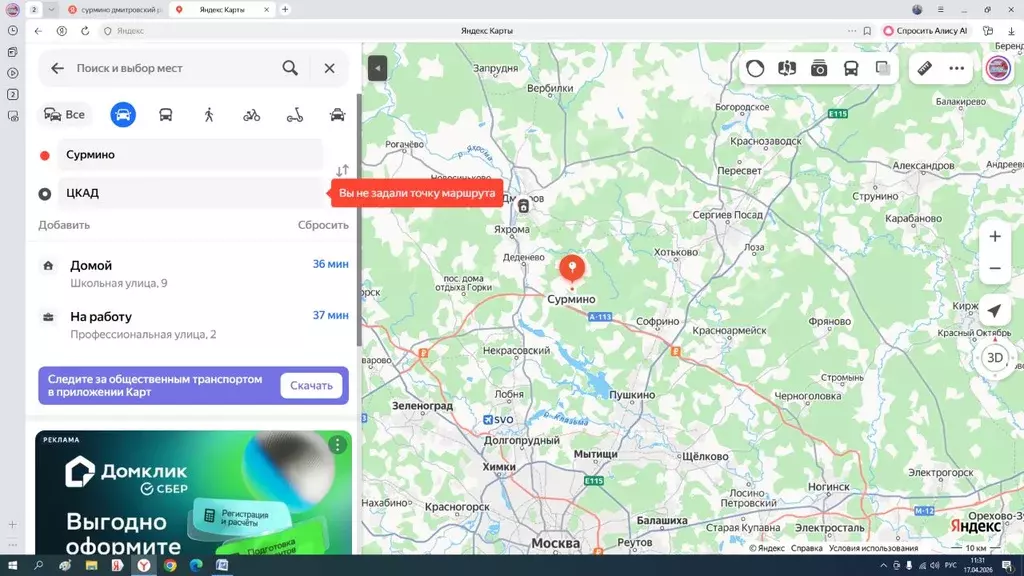This screenshot has height=576, width=1024.
Task: Expand the three-dots more menu
Action: [957, 69]
